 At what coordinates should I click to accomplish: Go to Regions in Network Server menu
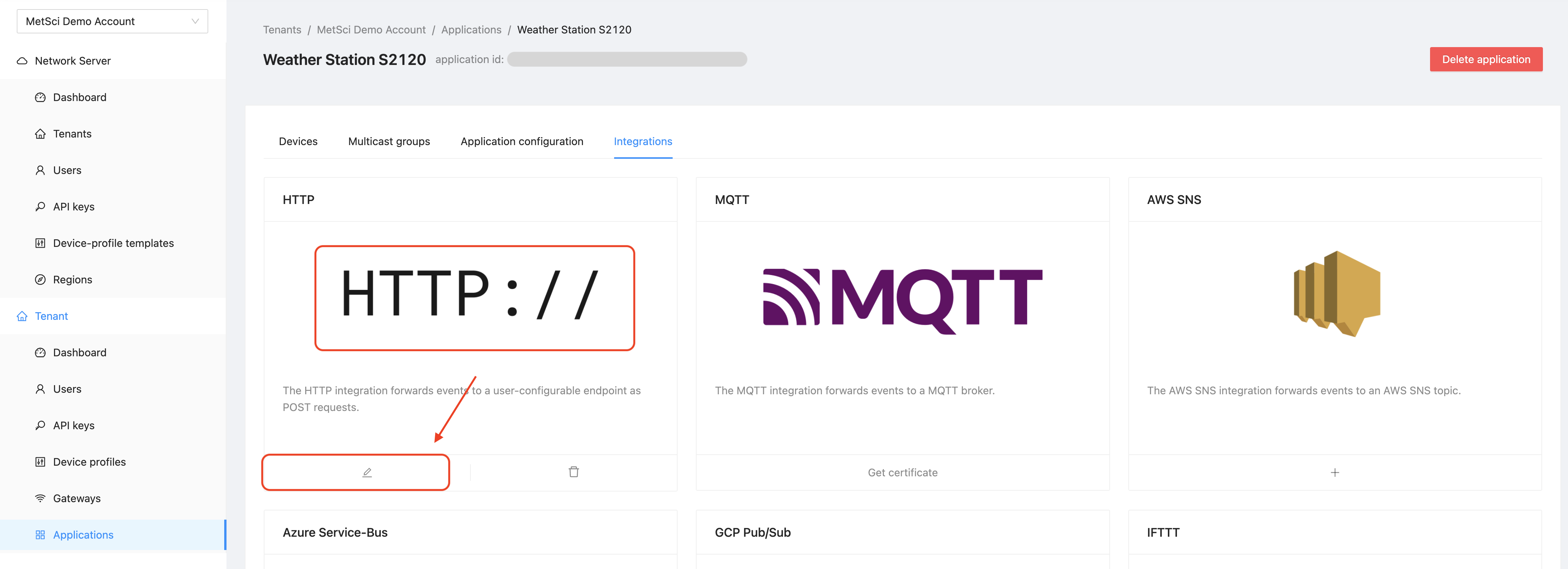tap(73, 279)
